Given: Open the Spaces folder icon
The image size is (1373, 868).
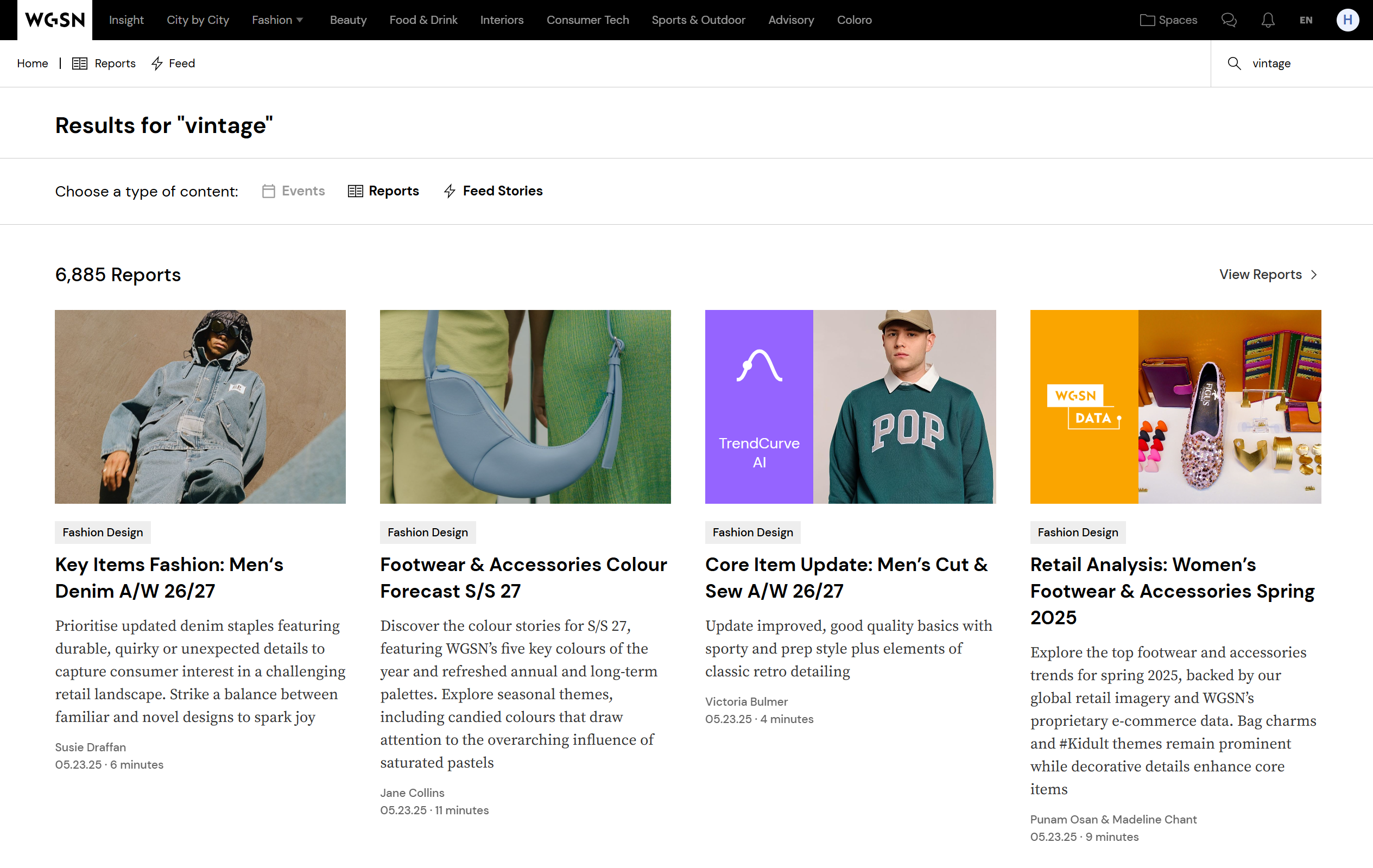Looking at the screenshot, I should pyautogui.click(x=1147, y=20).
